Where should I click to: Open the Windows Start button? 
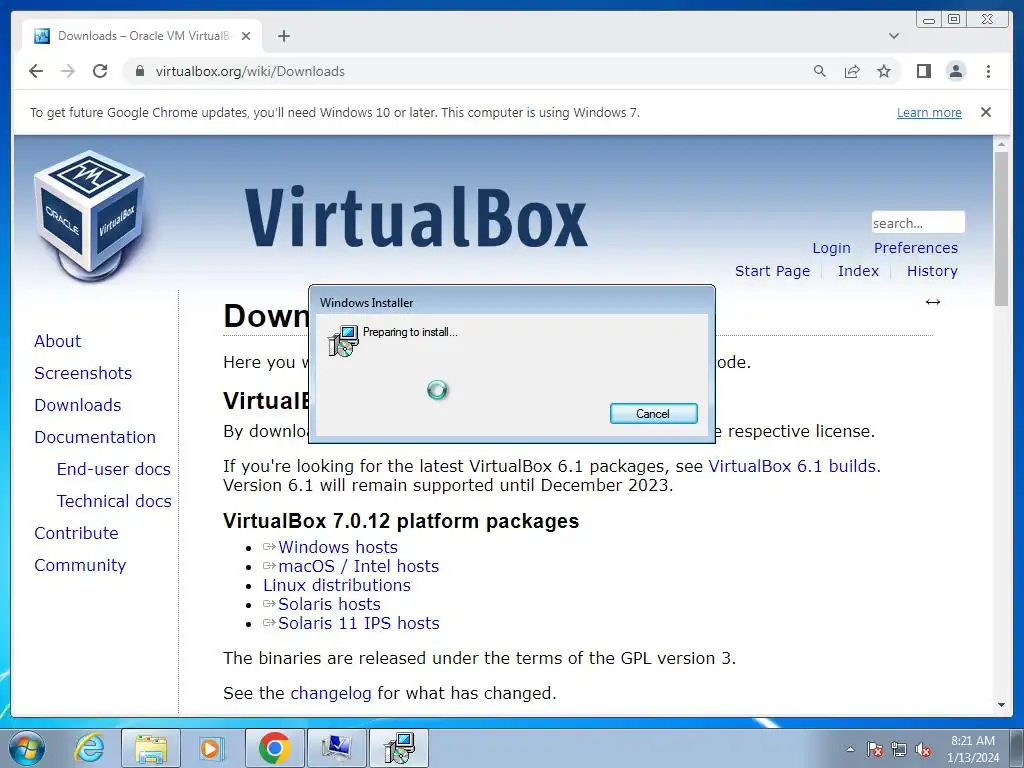tap(27, 748)
